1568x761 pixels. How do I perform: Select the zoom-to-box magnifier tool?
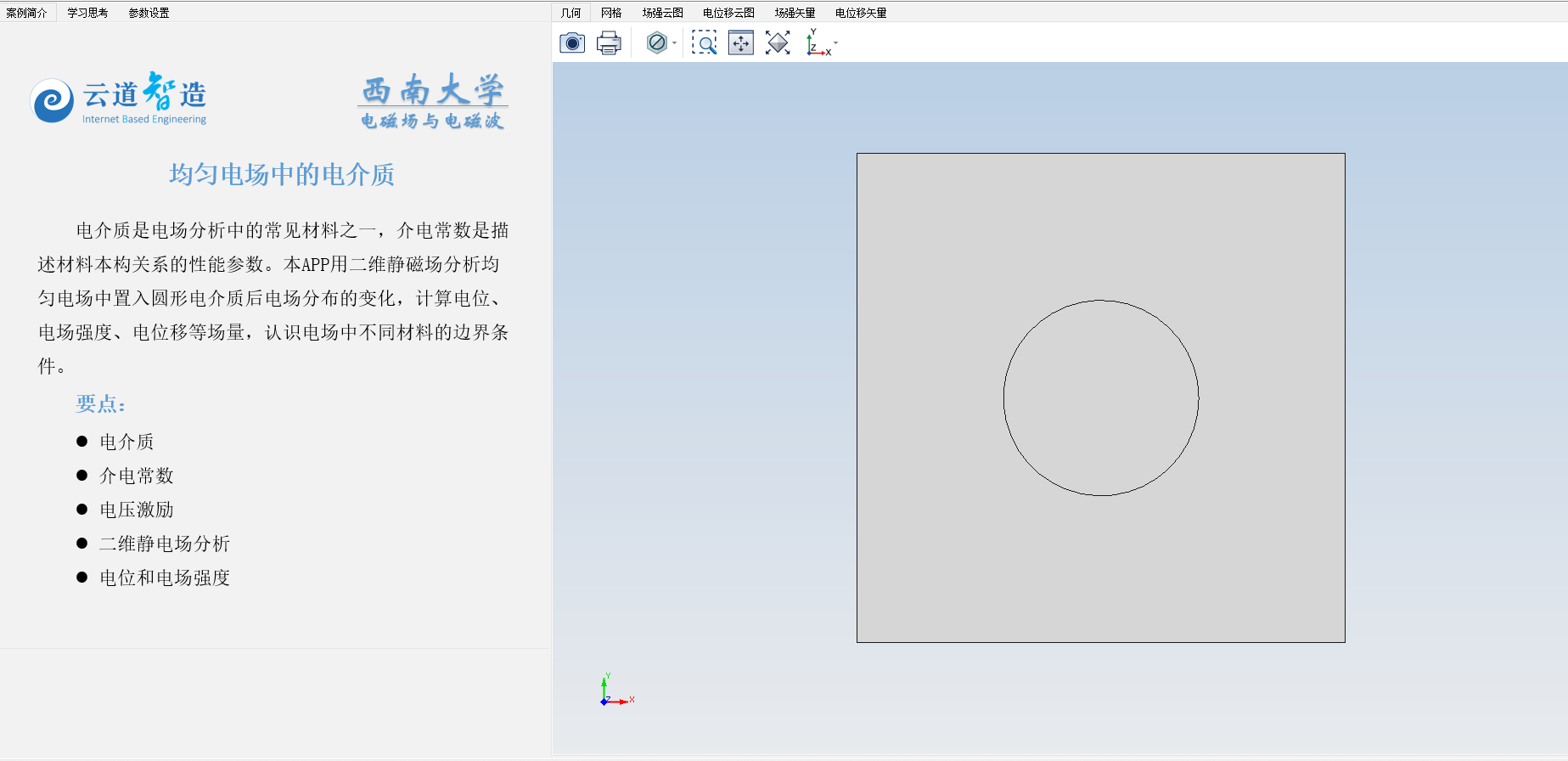pyautogui.click(x=704, y=42)
